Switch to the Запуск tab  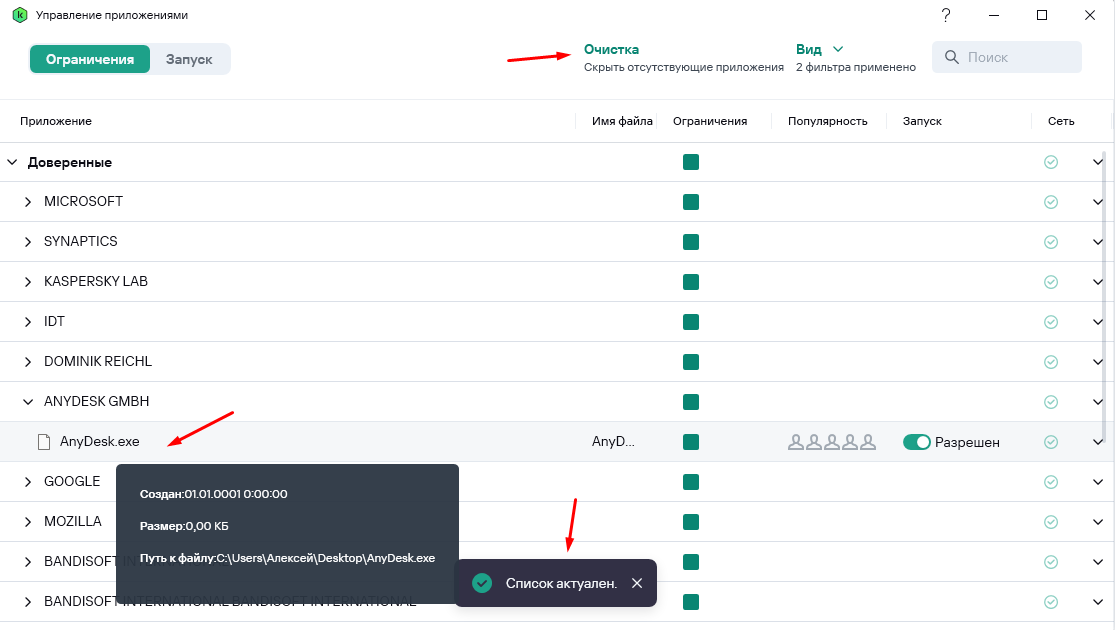[189, 59]
